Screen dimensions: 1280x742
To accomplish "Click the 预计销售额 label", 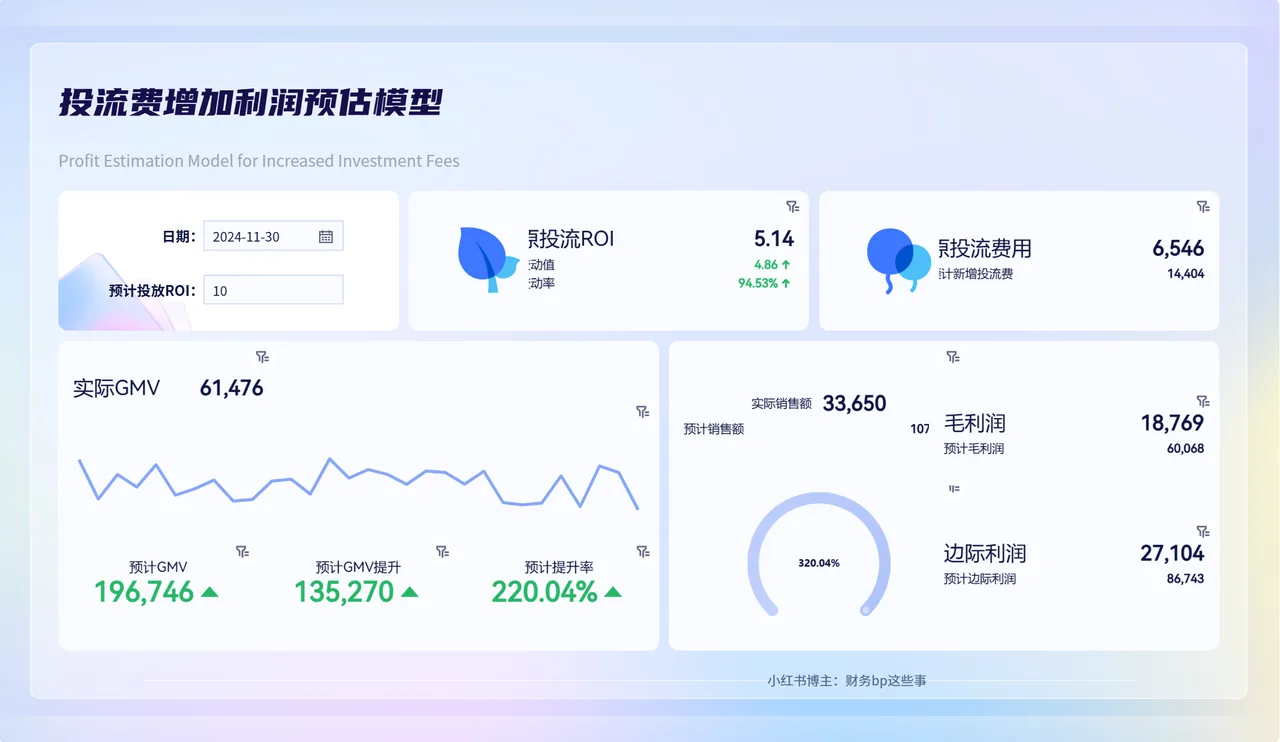I will pyautogui.click(x=714, y=429).
